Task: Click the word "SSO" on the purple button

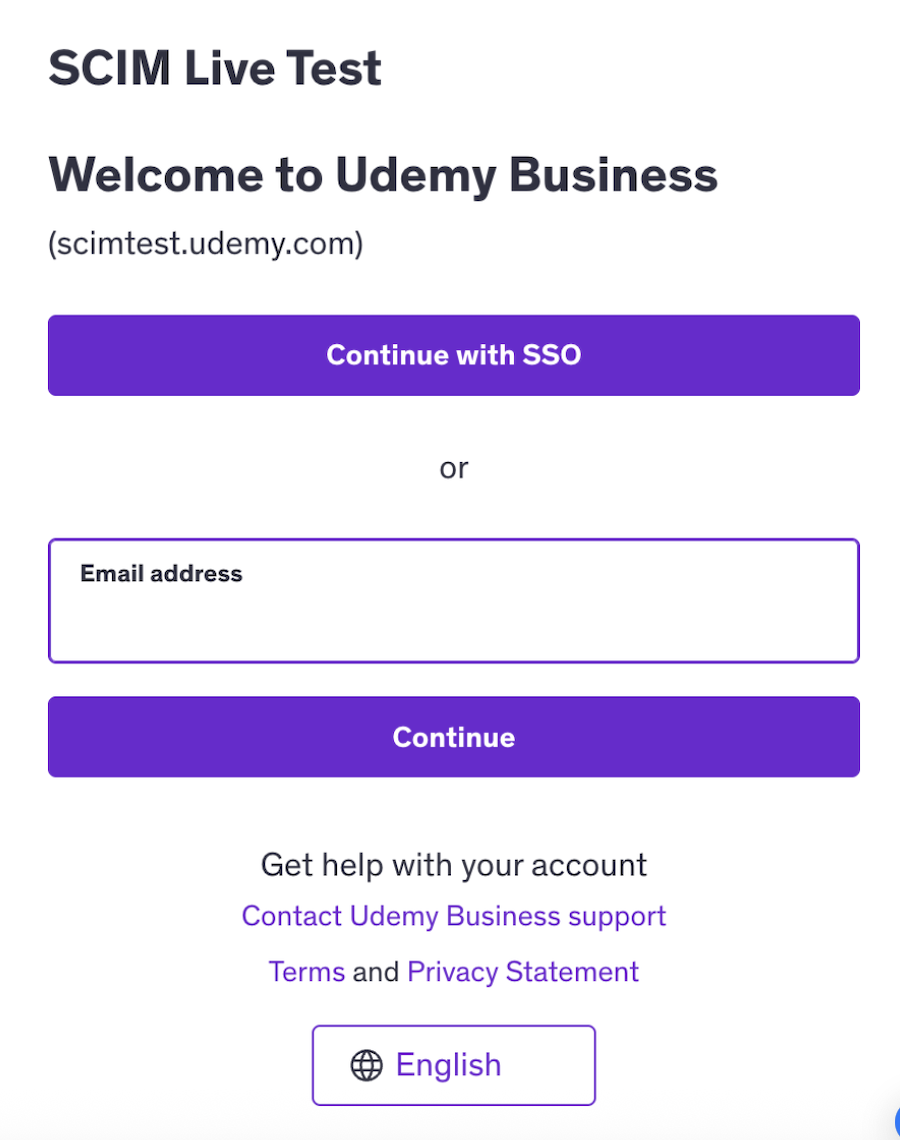Action: pyautogui.click(x=549, y=355)
